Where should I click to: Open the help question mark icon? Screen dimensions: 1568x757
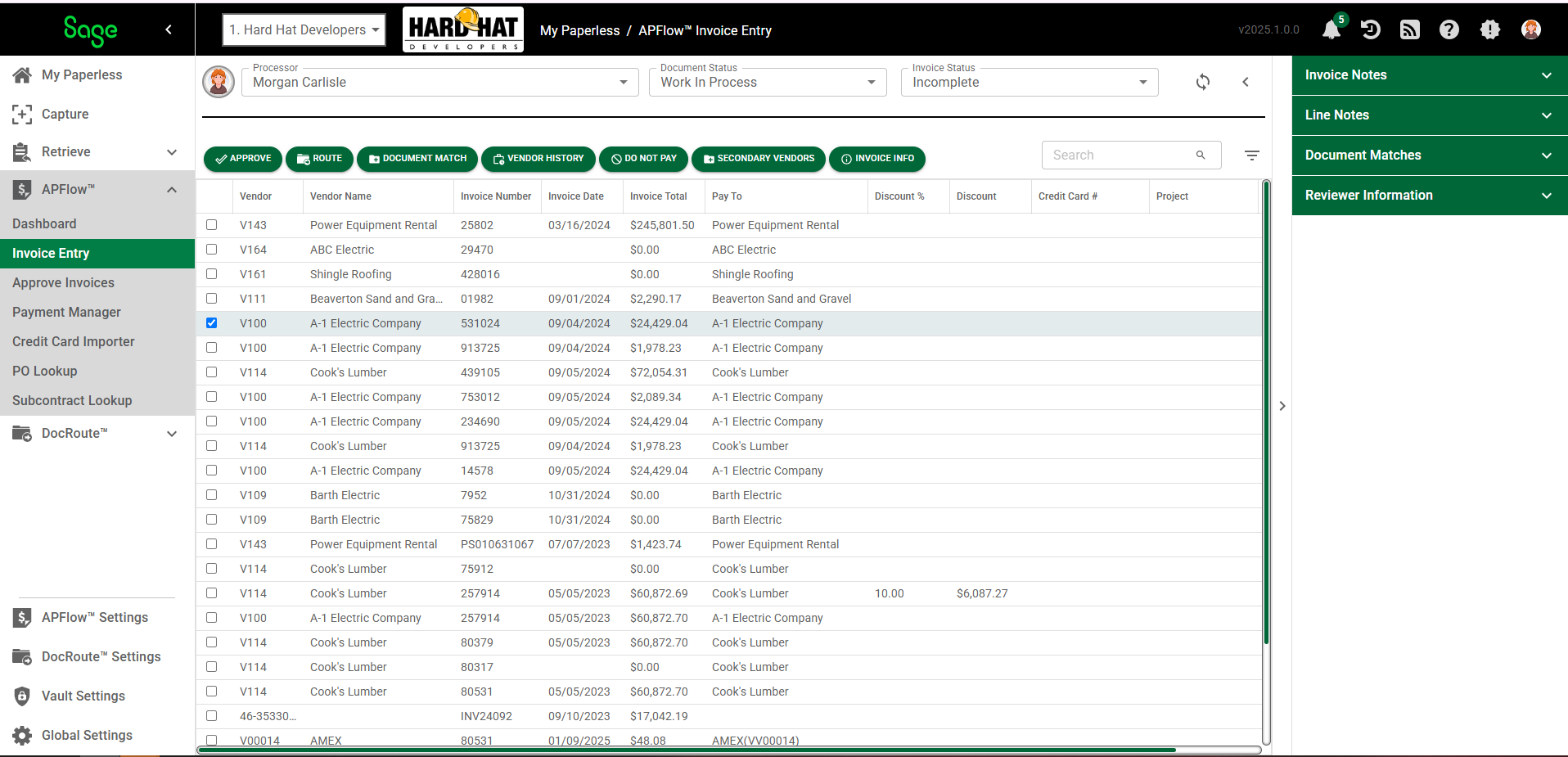(1449, 30)
